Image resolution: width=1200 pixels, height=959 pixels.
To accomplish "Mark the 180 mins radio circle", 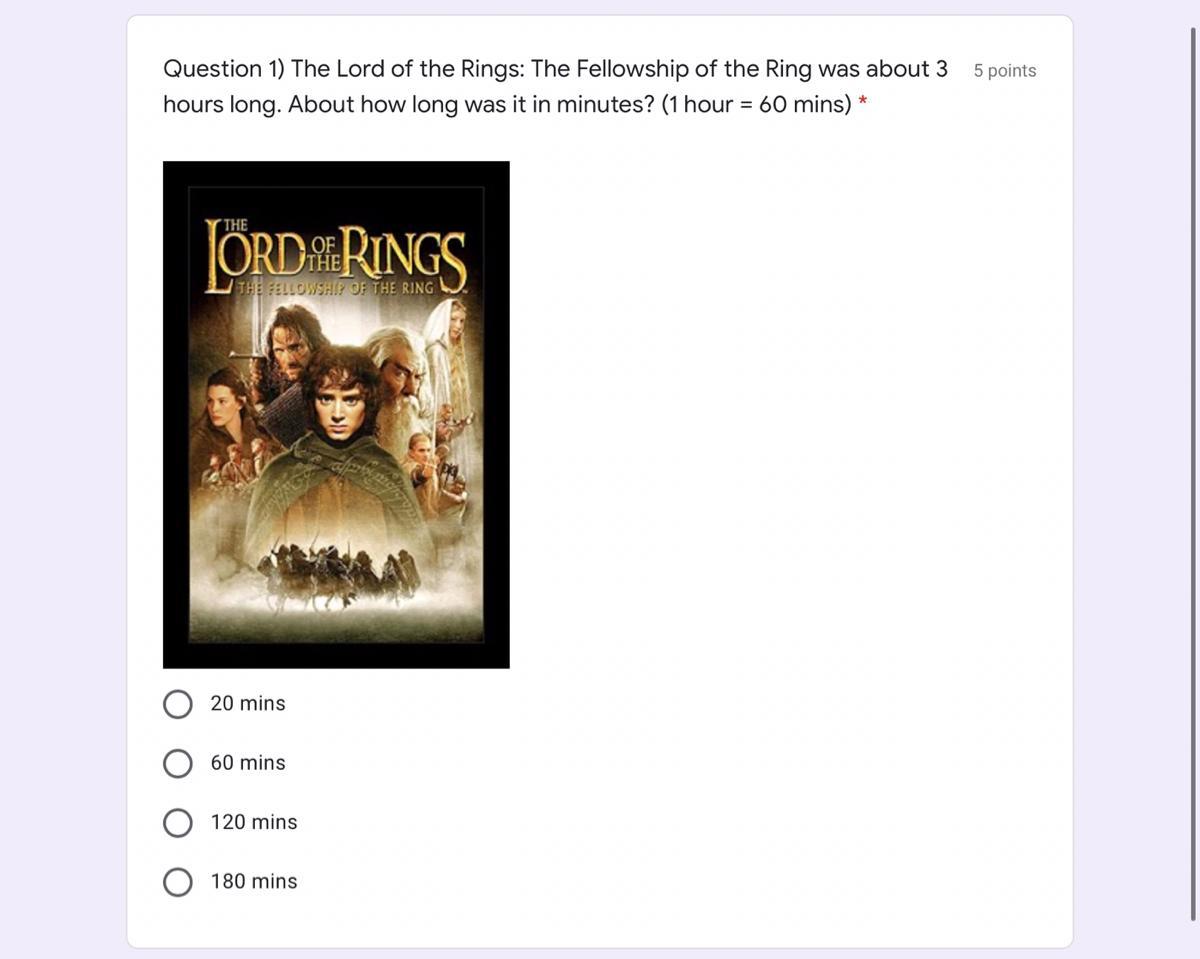I will click(x=178, y=882).
